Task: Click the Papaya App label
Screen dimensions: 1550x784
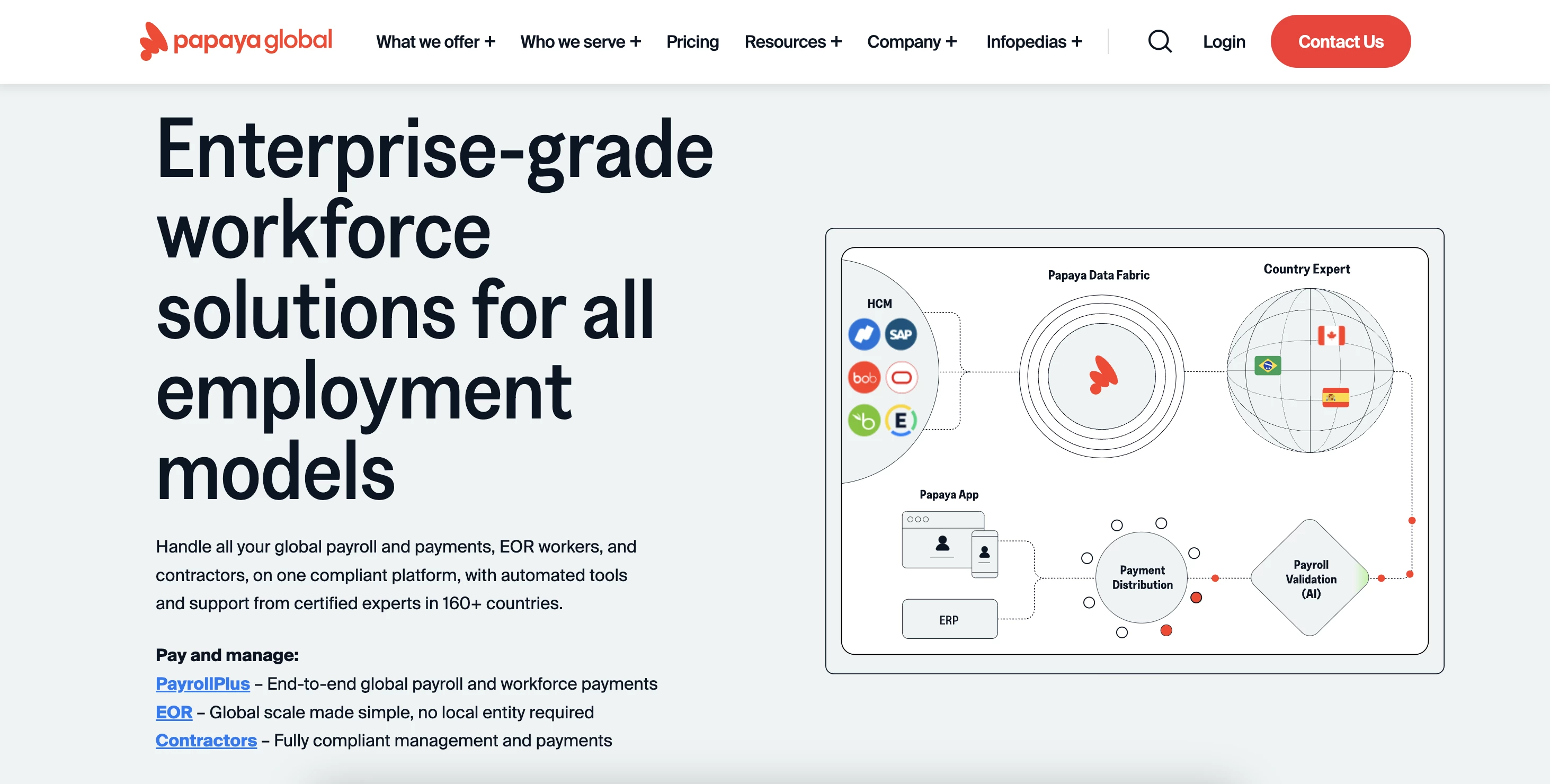Action: pyautogui.click(x=949, y=495)
